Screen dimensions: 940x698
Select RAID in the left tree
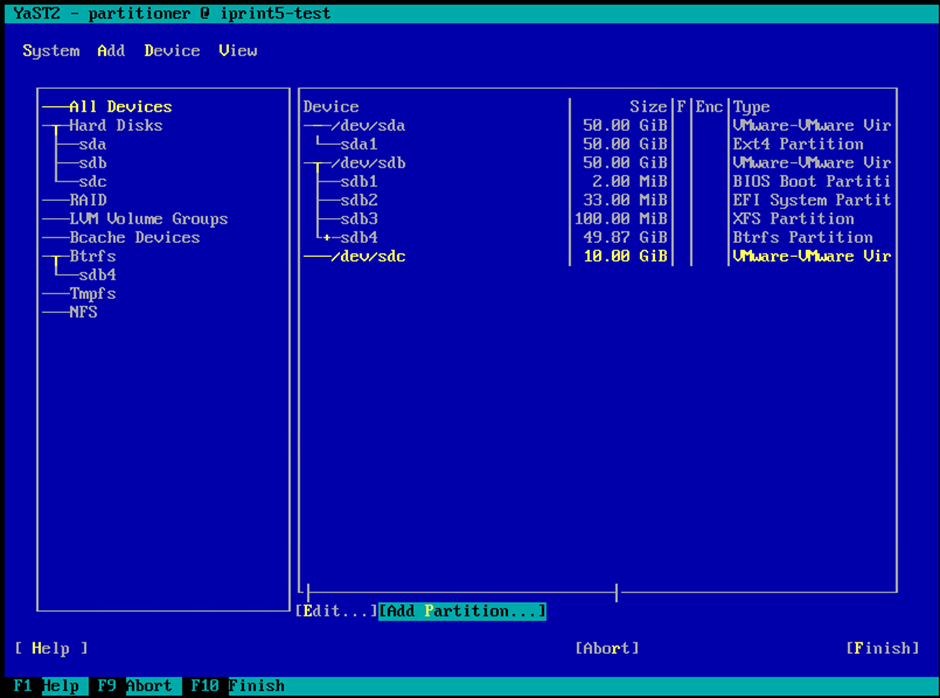[88, 200]
